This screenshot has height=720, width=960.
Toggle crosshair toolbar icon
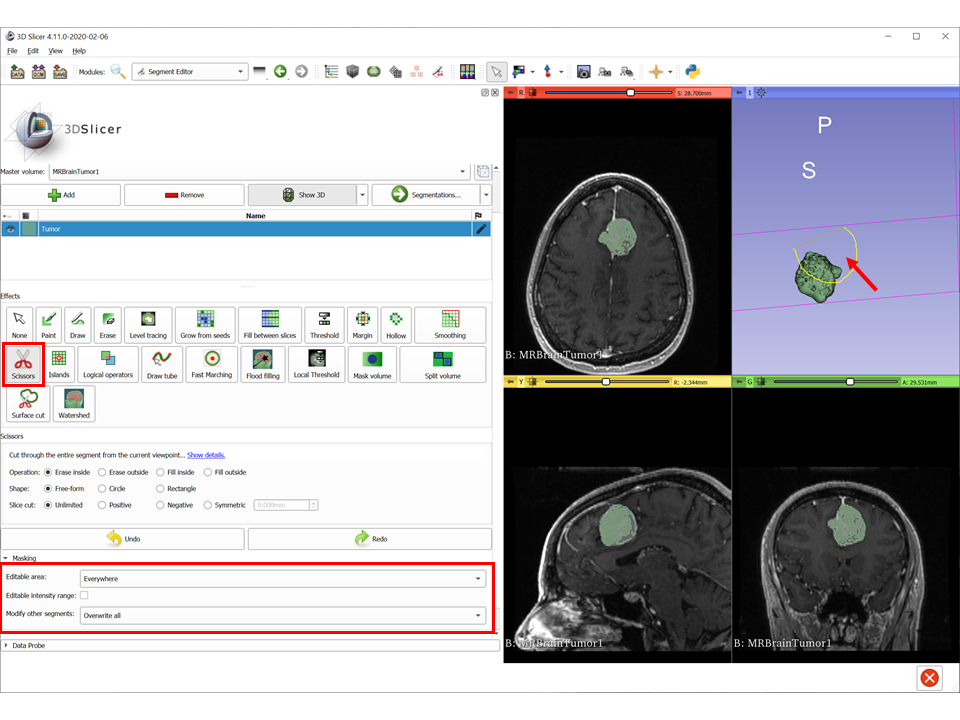pos(656,72)
